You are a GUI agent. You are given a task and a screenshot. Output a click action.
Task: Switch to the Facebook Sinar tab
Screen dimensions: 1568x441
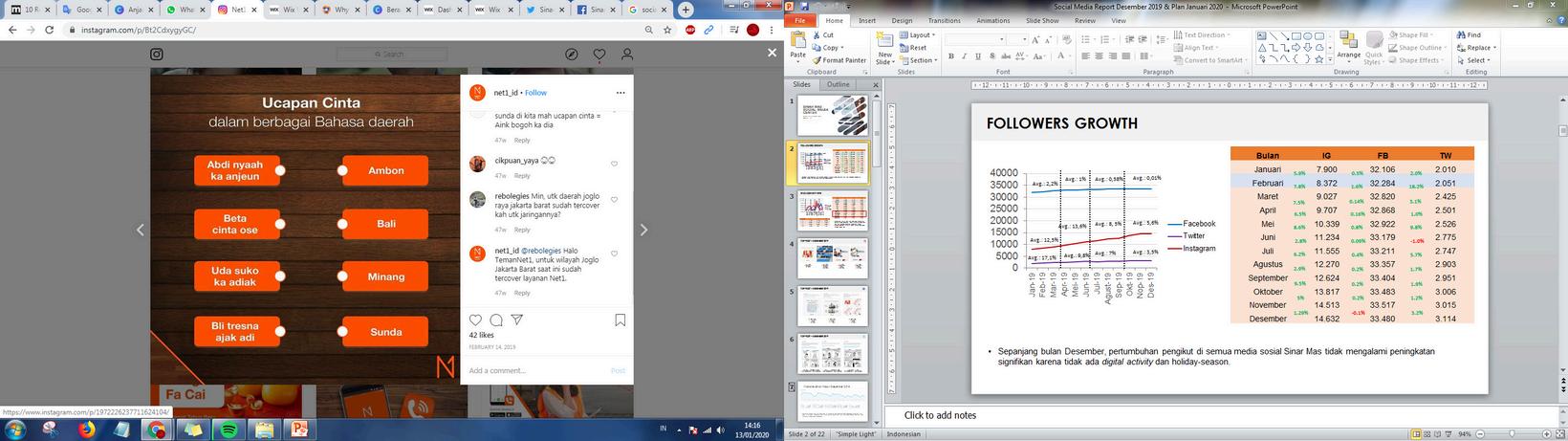[596, 10]
